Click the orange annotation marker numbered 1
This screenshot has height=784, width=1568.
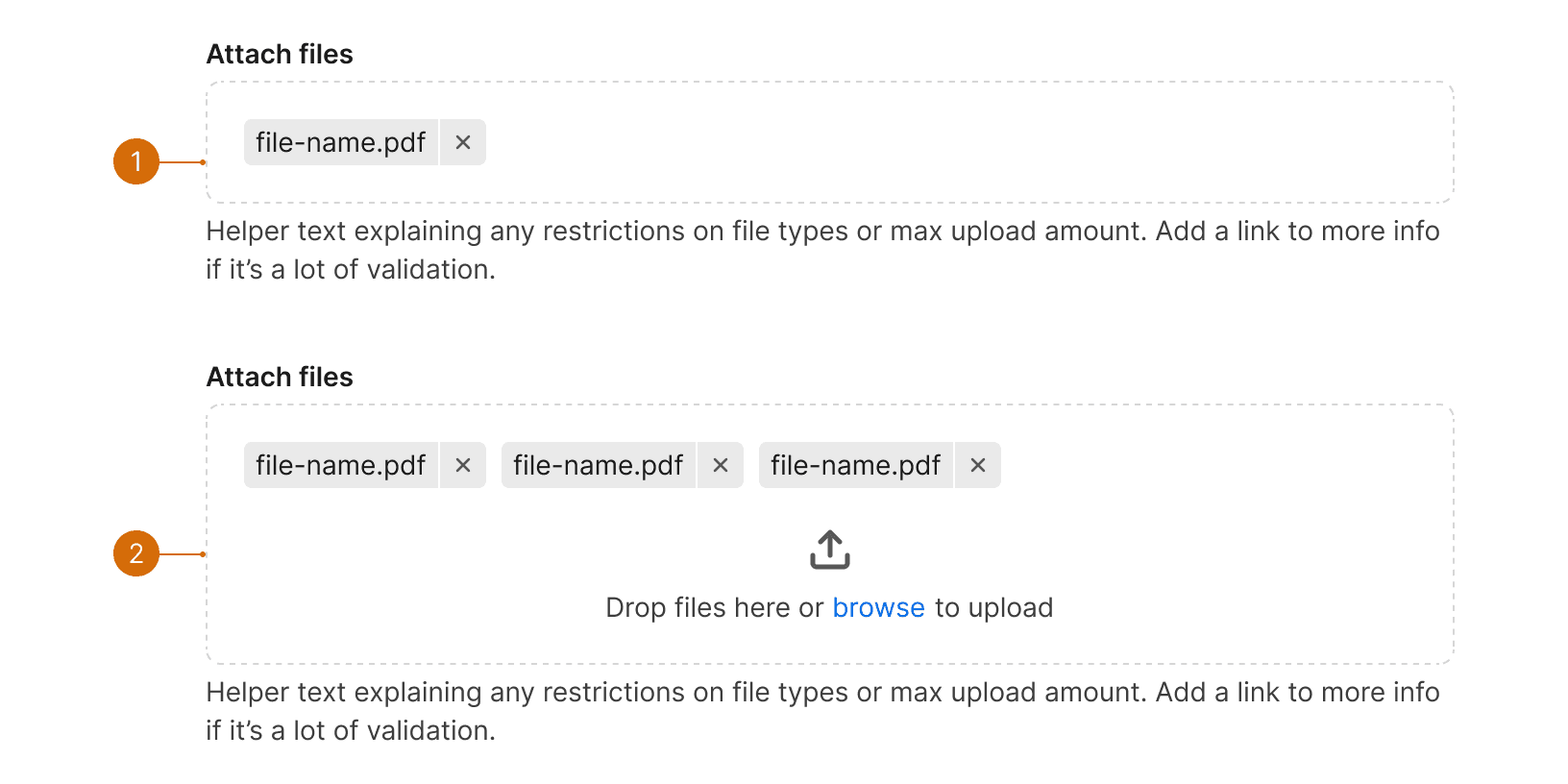click(x=136, y=161)
